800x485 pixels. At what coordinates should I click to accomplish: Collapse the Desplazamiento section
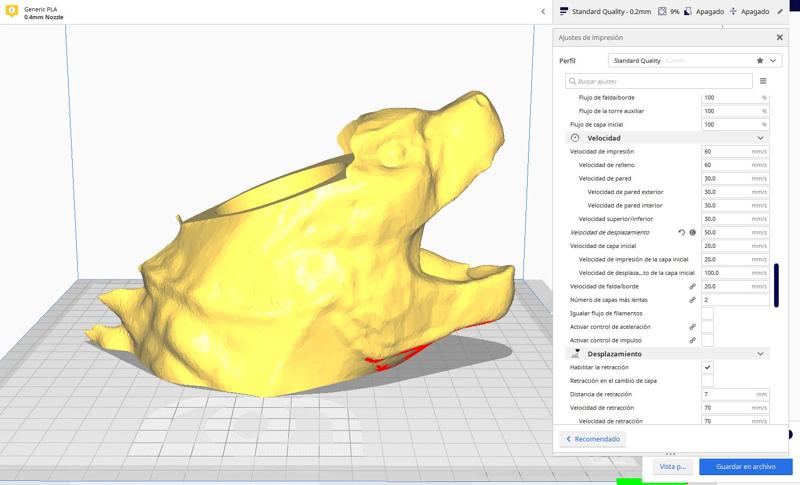pos(761,354)
